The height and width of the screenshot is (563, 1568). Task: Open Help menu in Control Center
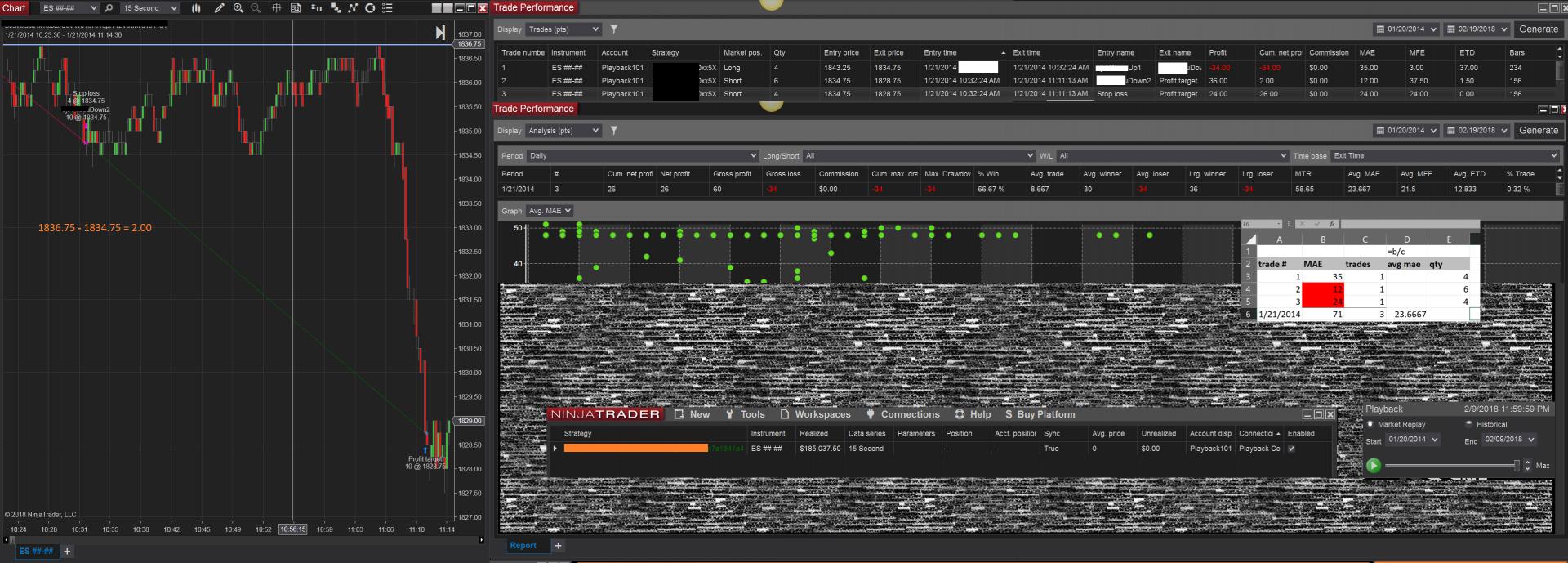(x=973, y=414)
